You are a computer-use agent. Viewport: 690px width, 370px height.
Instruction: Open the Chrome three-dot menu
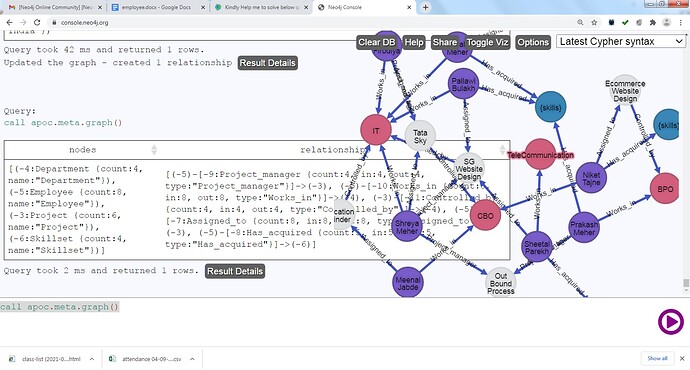681,22
